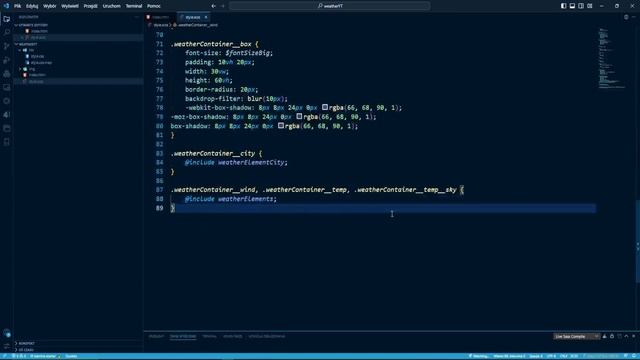Click line number 83 in the gutter
The height and width of the screenshot is (360, 640).
click(x=159, y=153)
